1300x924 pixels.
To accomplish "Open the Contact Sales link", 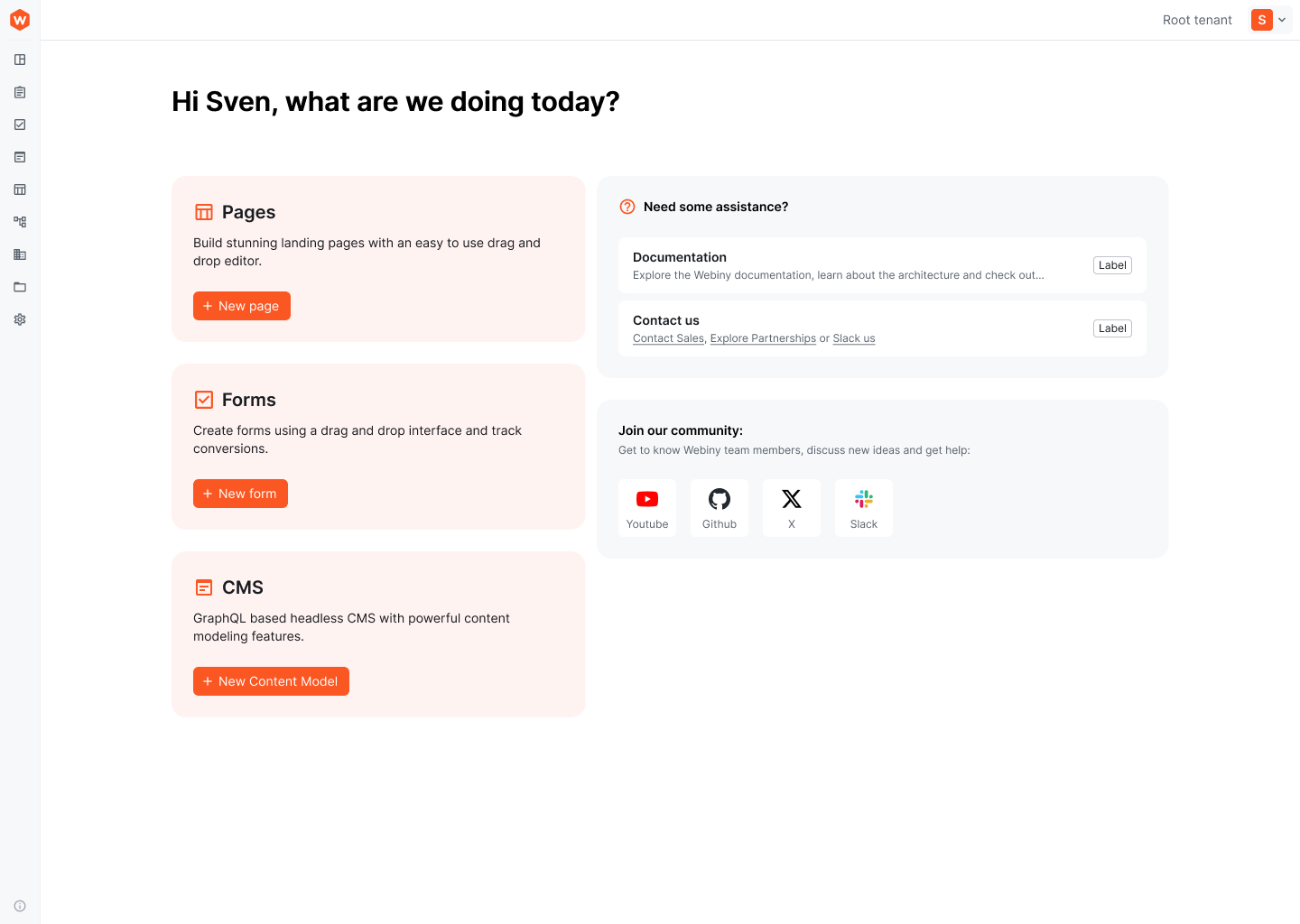I will 668,337.
